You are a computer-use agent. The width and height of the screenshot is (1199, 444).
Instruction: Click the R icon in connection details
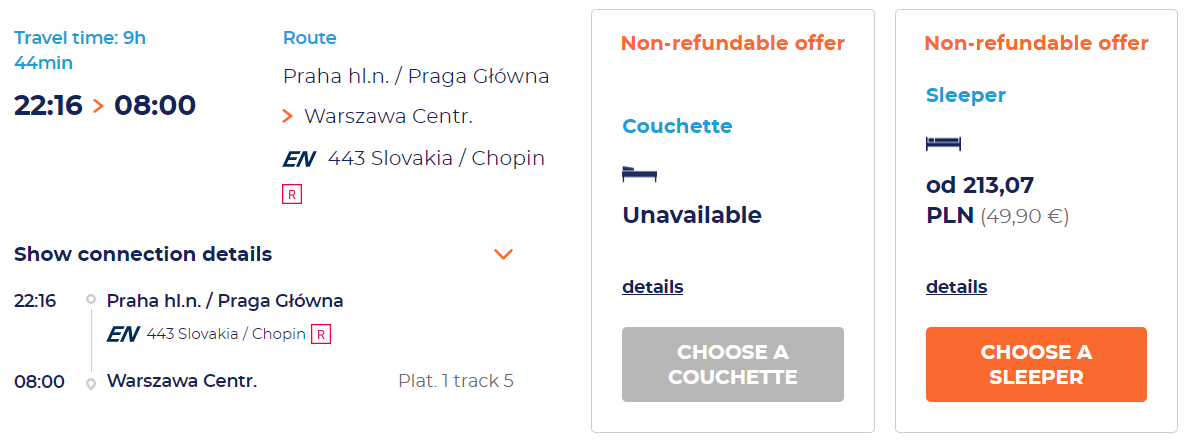[x=320, y=334]
